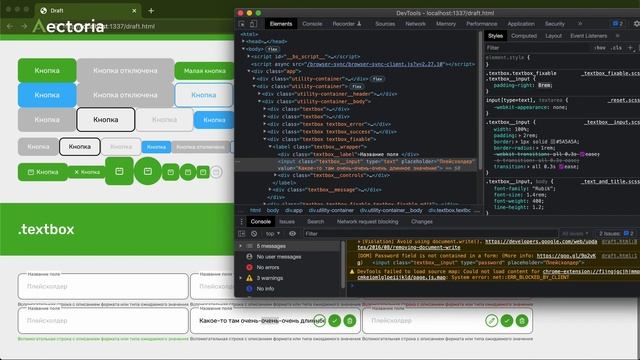Open the Recorder panel tab
This screenshot has height=360, width=640.
pyautogui.click(x=347, y=24)
